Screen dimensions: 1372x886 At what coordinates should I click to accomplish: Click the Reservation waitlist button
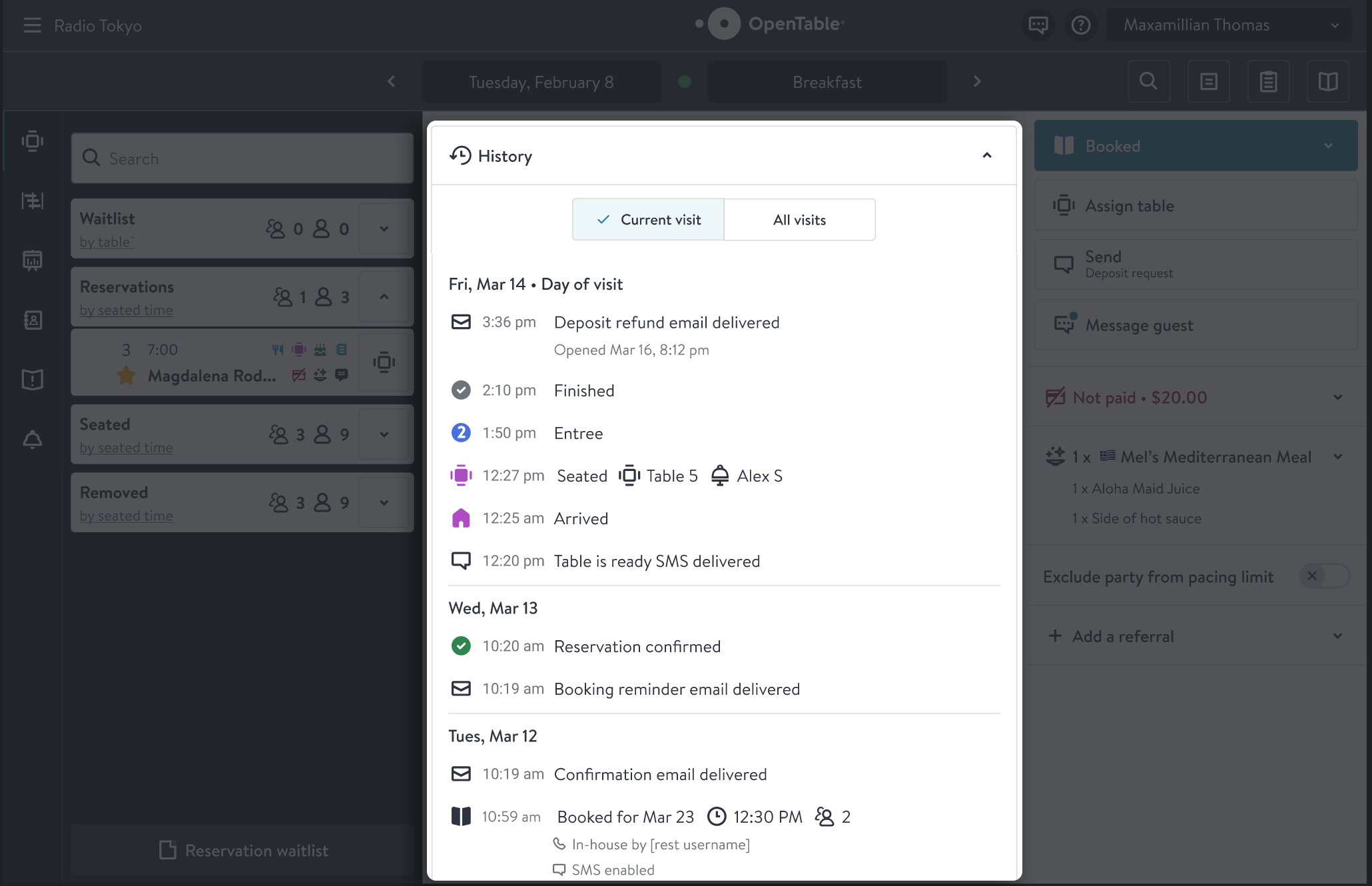click(242, 851)
